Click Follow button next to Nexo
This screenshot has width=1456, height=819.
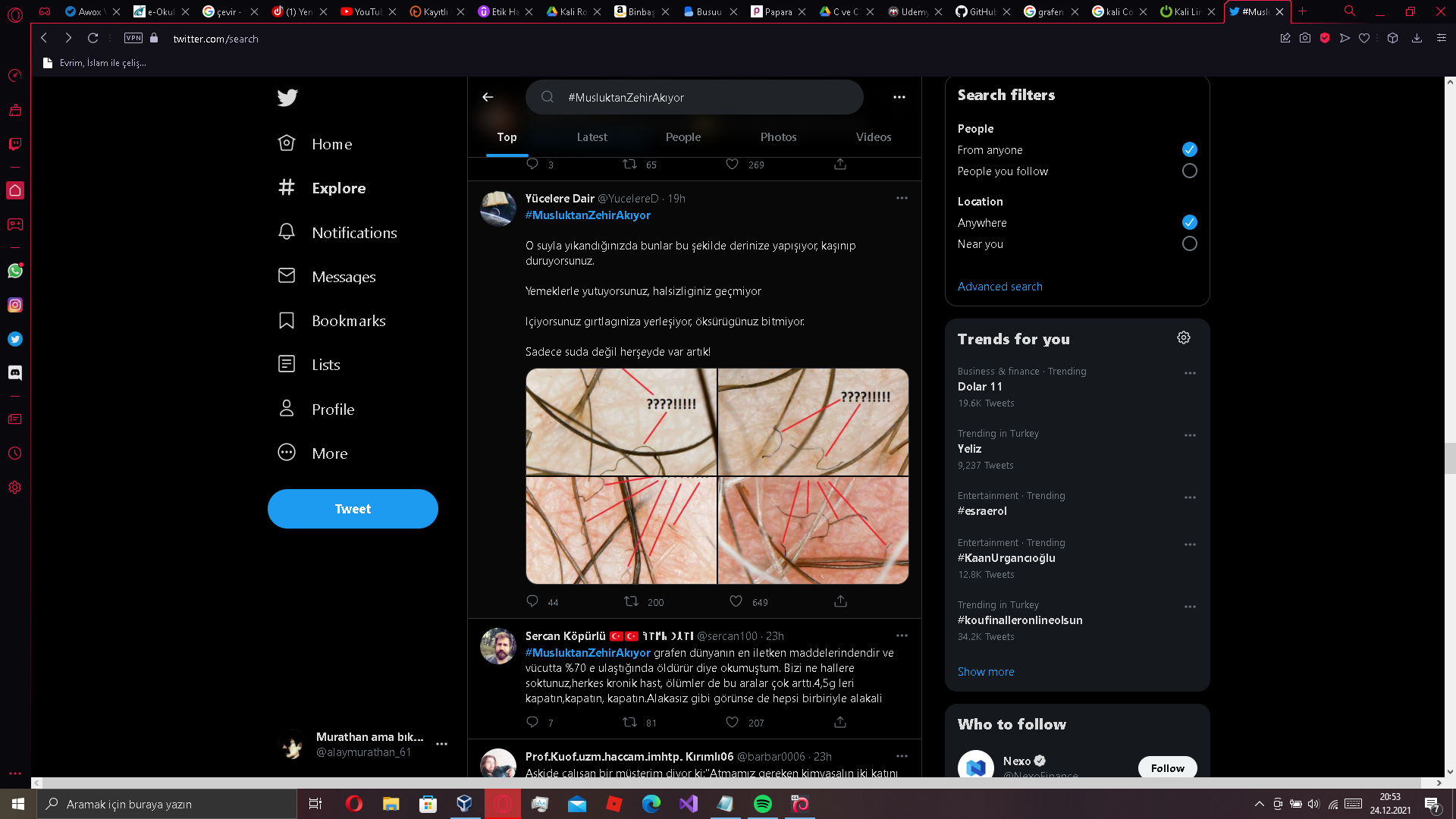[1166, 768]
